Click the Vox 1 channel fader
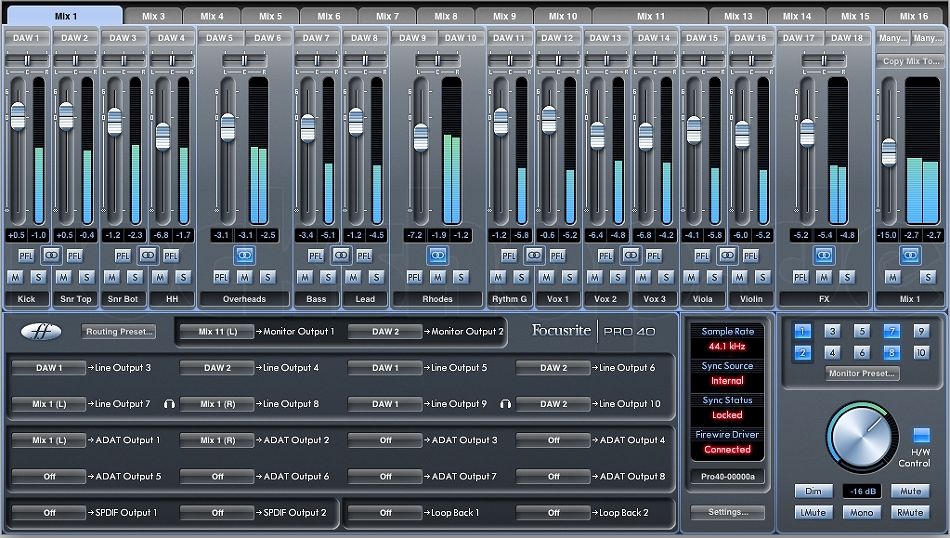Screen dimensions: 950x538 point(548,120)
